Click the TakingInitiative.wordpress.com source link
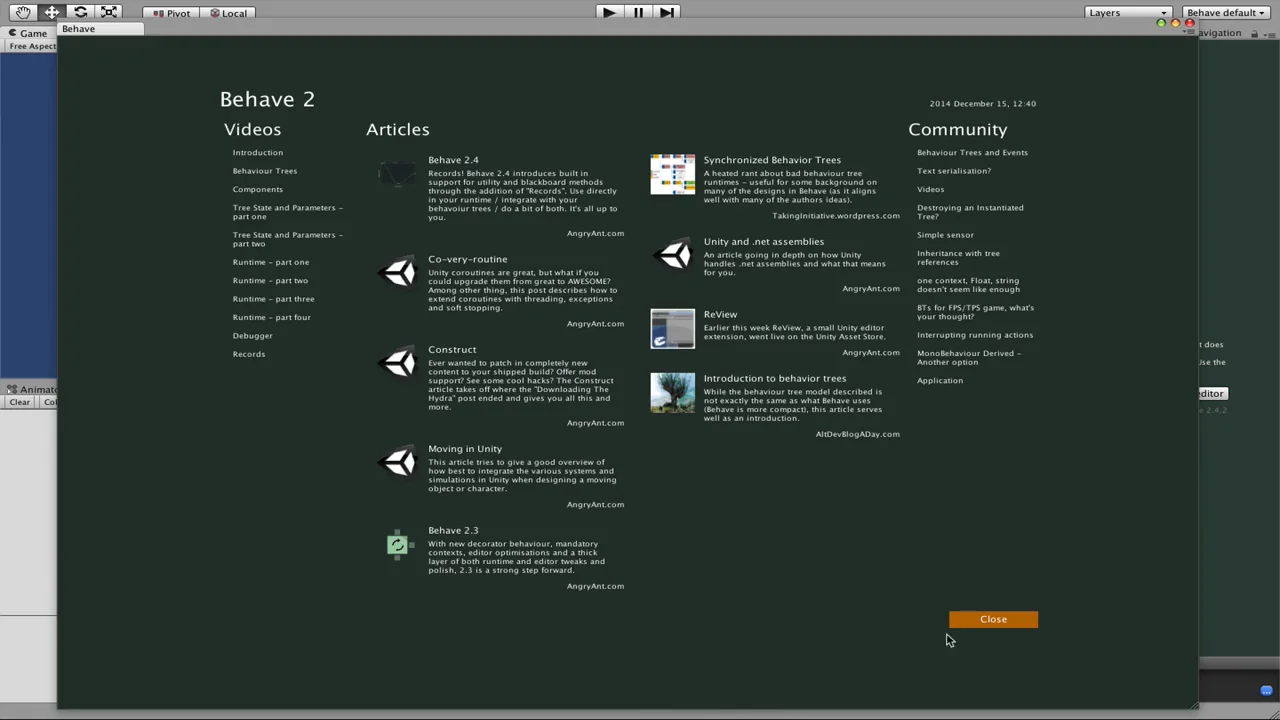 point(836,216)
